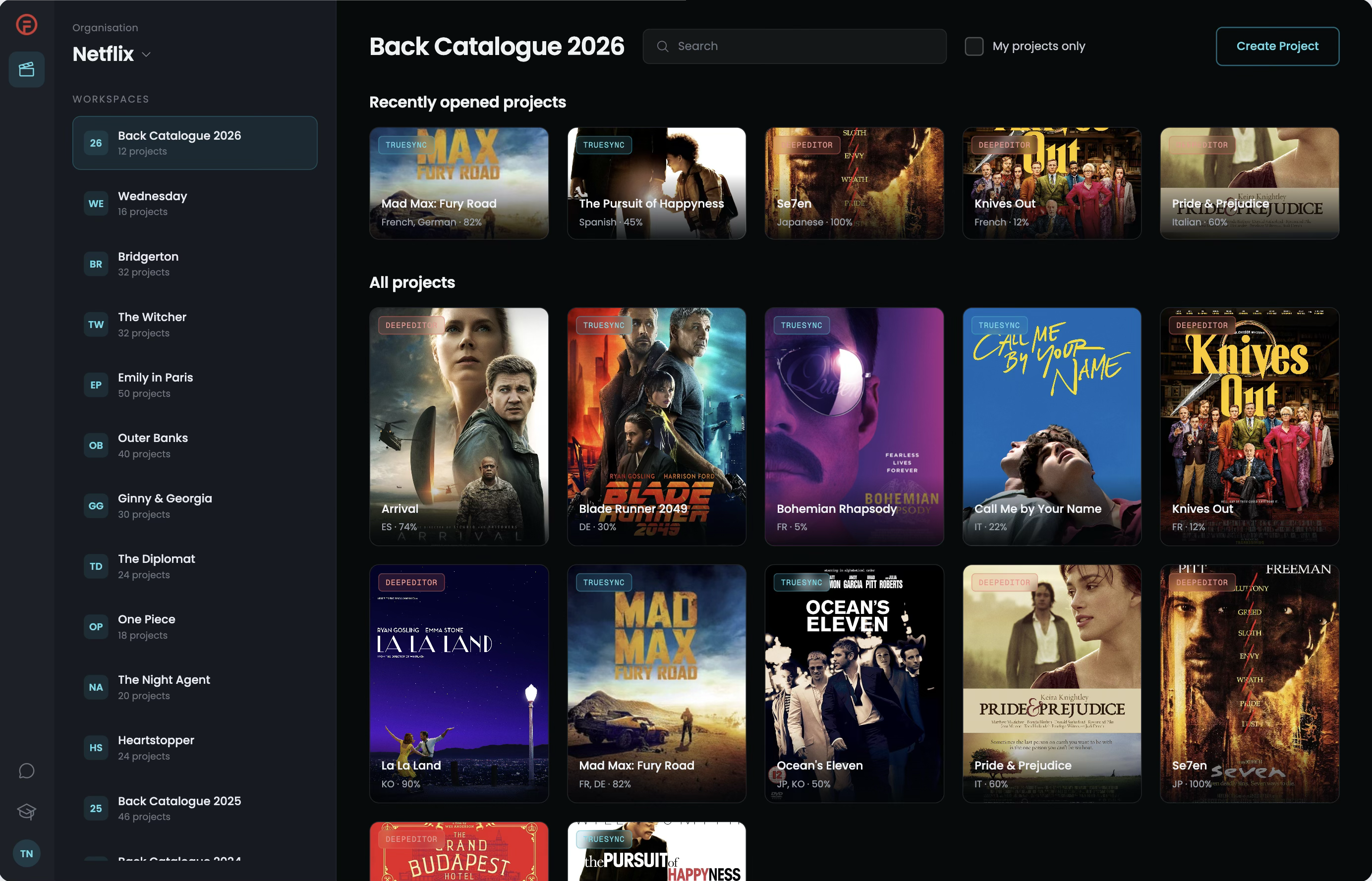
Task: Click the TRUESYNC tag on Blade Runner 2049
Action: (604, 326)
